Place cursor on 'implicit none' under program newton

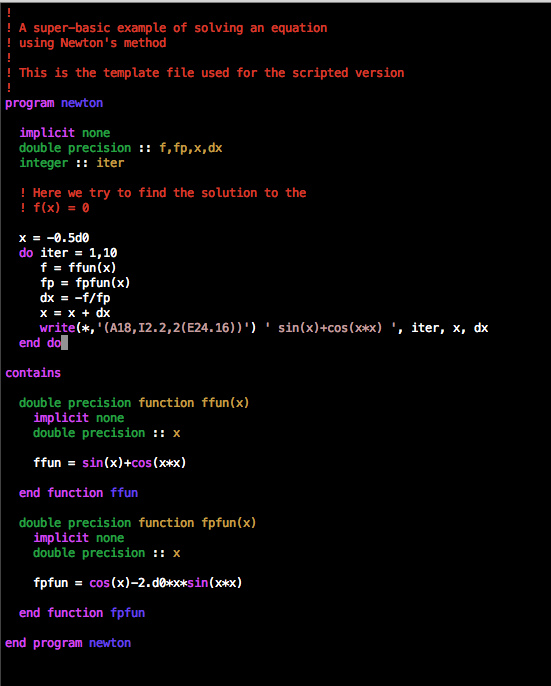(64, 133)
